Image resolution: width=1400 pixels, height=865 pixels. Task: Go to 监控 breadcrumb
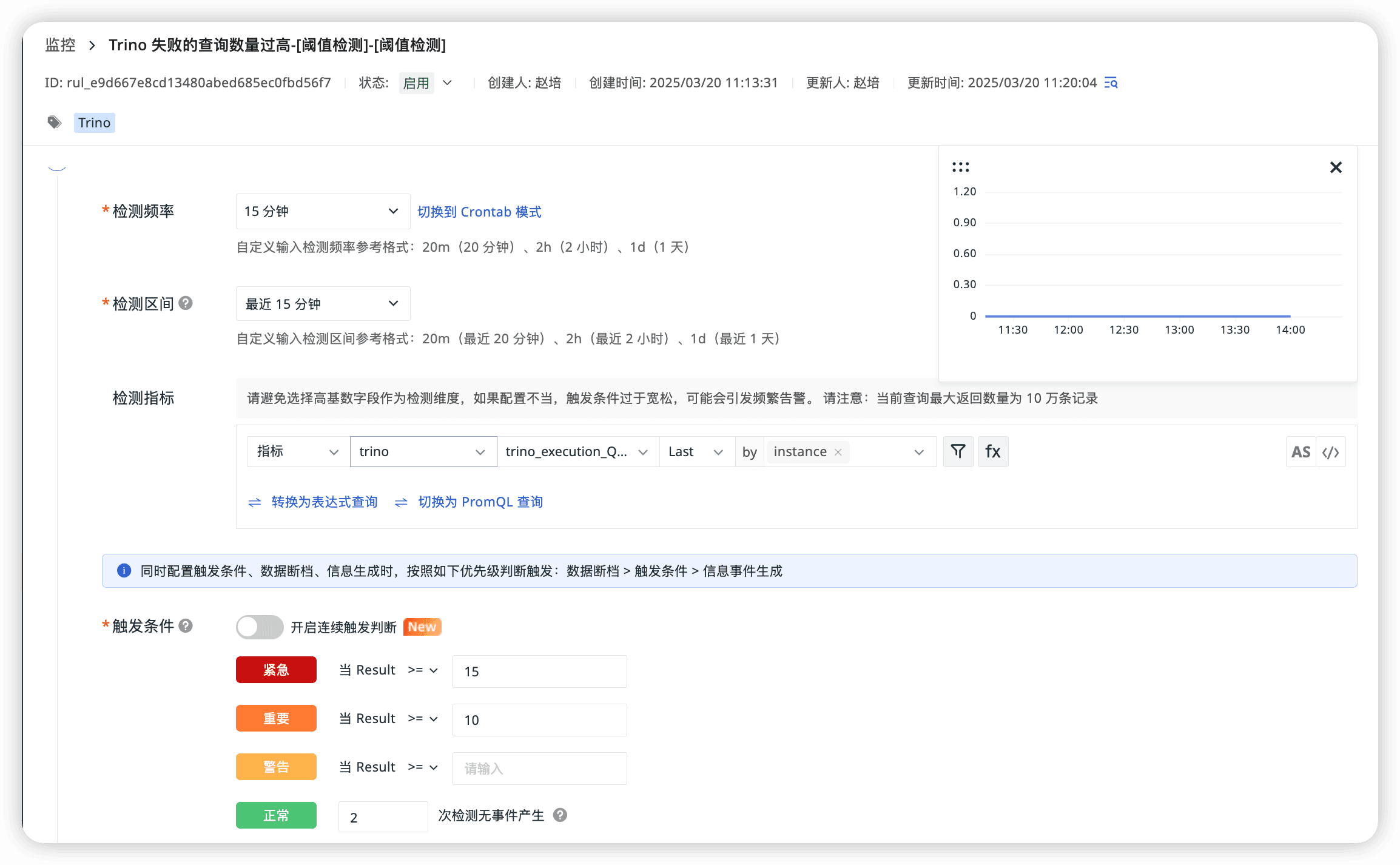click(60, 45)
